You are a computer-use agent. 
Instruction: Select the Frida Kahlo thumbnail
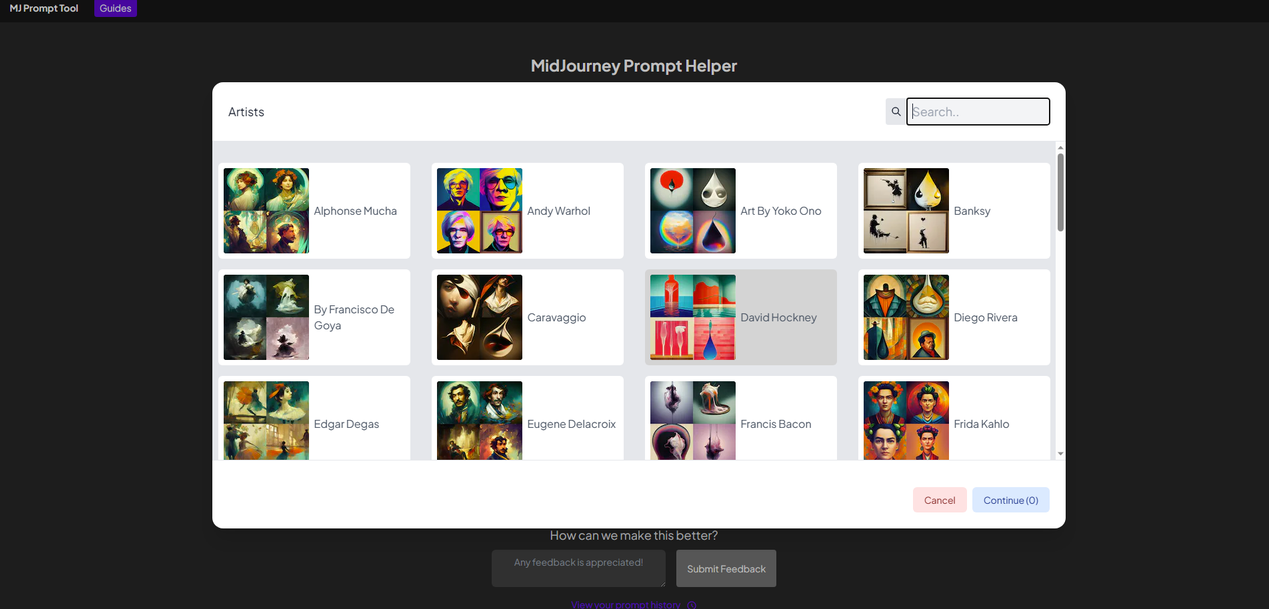point(906,420)
